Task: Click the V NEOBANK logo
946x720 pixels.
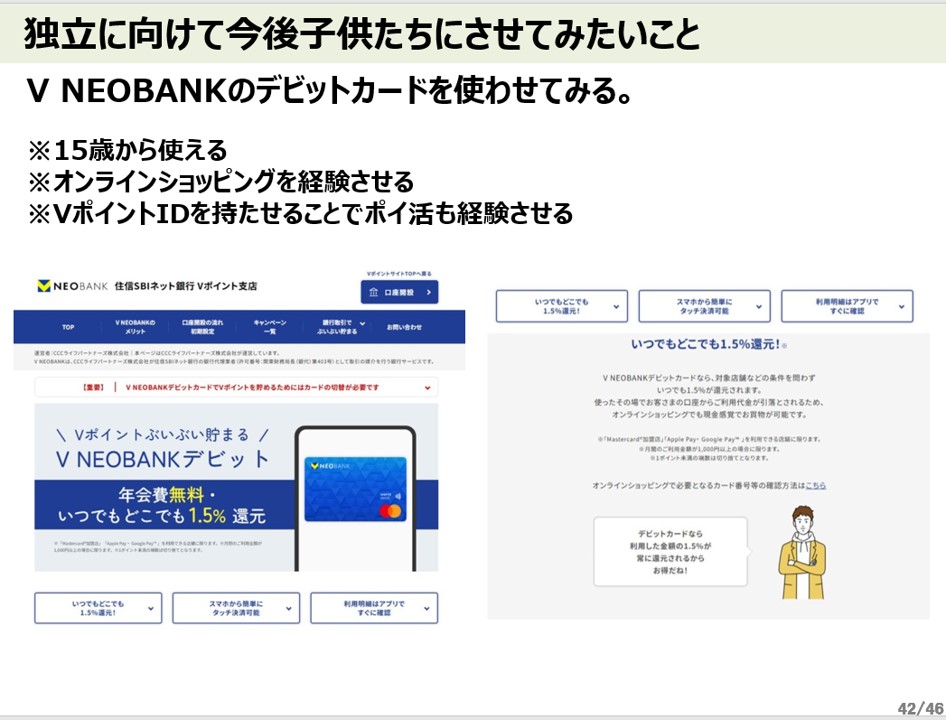Action: tap(72, 286)
